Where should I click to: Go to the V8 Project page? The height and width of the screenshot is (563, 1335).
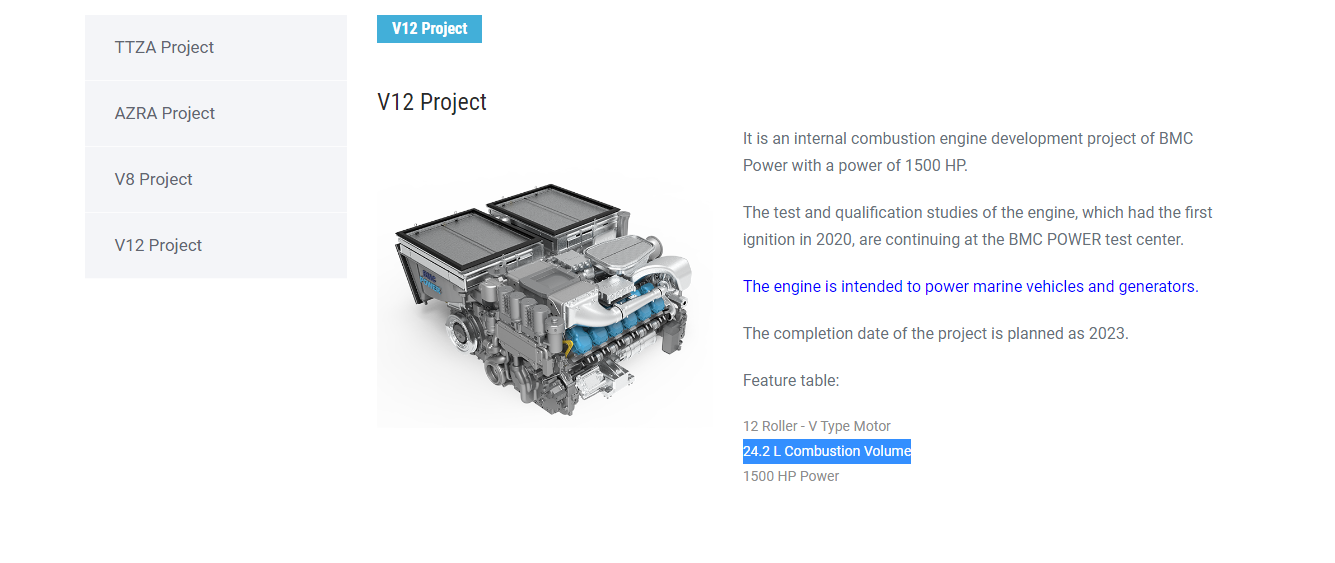(x=153, y=179)
